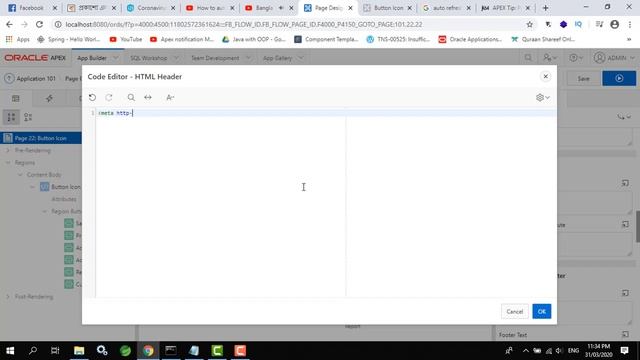Select group by component type icon
This screenshot has height=360, width=640.
28,118
